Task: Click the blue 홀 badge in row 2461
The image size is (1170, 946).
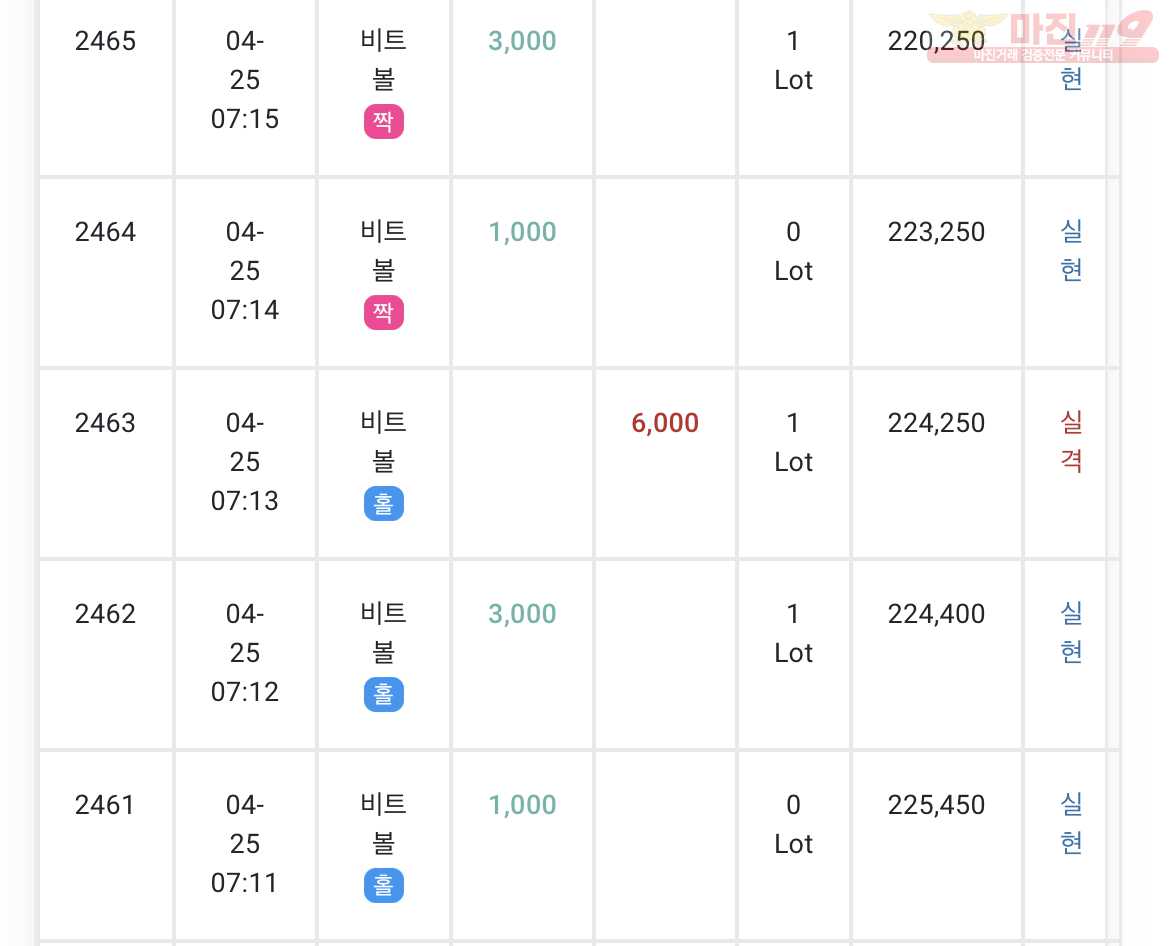Action: (x=384, y=886)
